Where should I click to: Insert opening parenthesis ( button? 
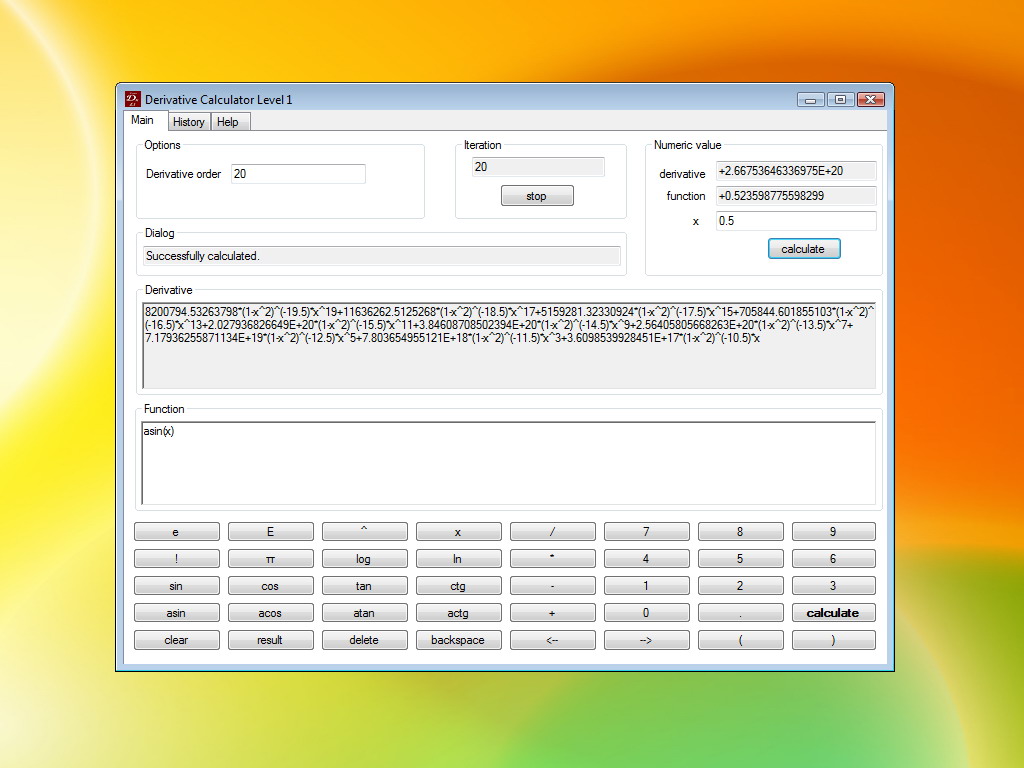tap(741, 640)
